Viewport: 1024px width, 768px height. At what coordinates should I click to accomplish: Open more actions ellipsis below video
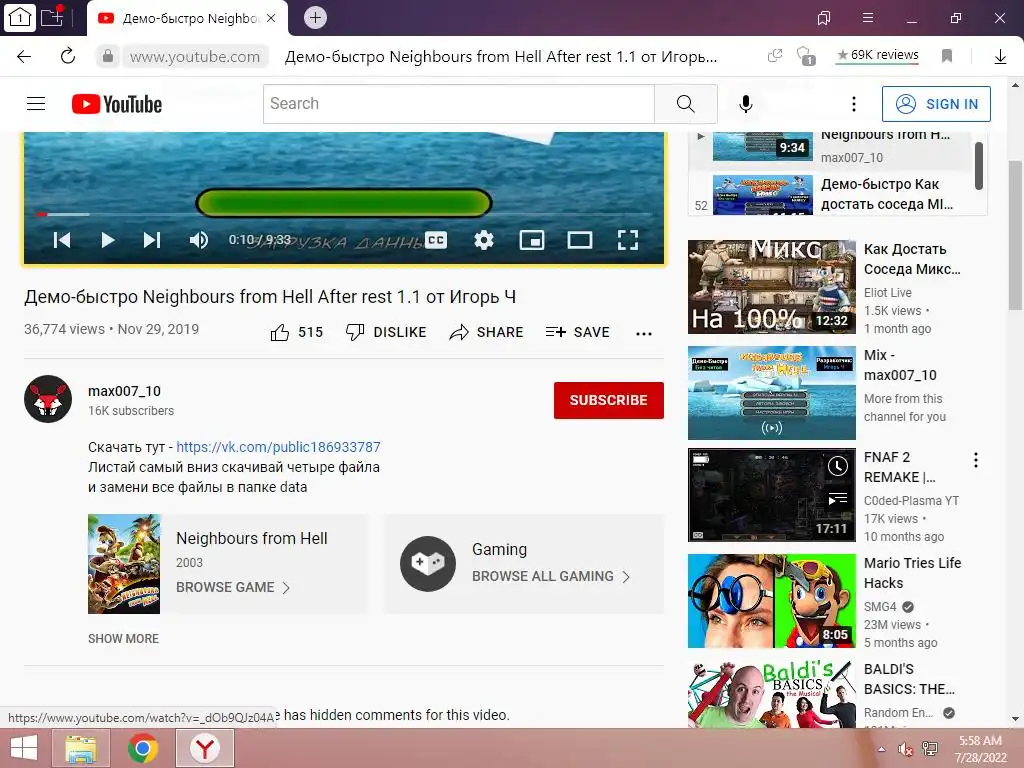(644, 334)
